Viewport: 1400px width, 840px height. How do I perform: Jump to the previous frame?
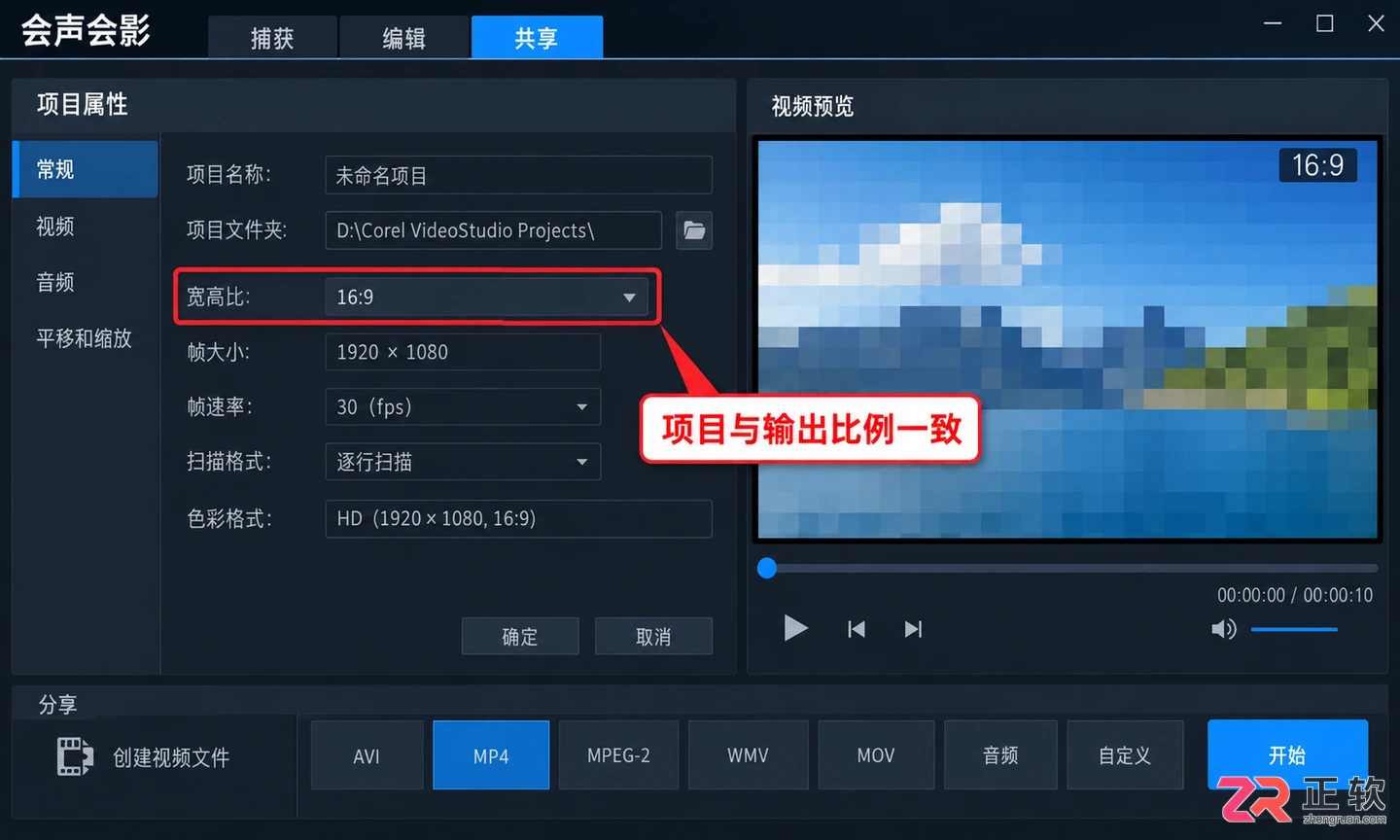pos(856,629)
